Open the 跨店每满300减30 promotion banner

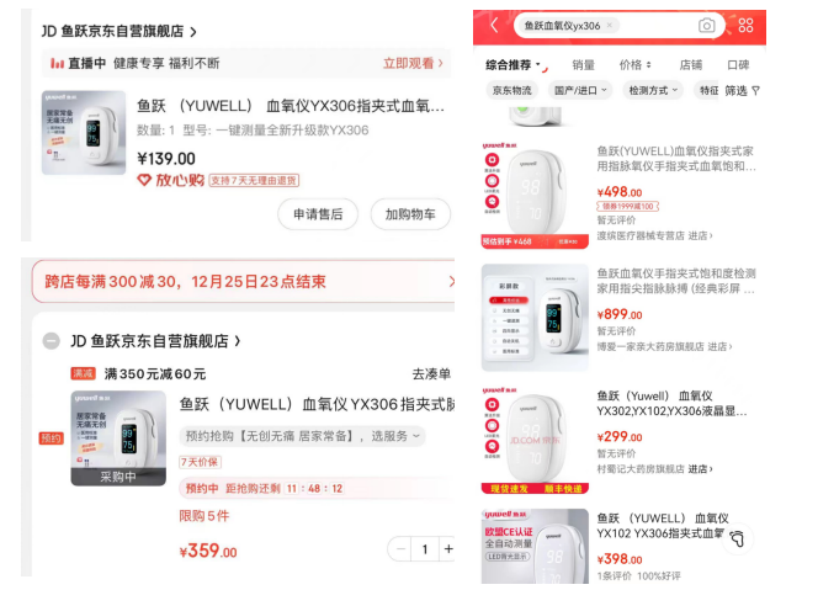click(x=243, y=282)
